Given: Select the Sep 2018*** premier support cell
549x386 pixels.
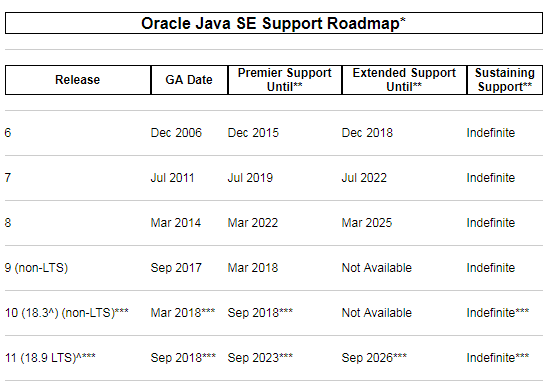Looking at the screenshot, I should (x=260, y=313).
